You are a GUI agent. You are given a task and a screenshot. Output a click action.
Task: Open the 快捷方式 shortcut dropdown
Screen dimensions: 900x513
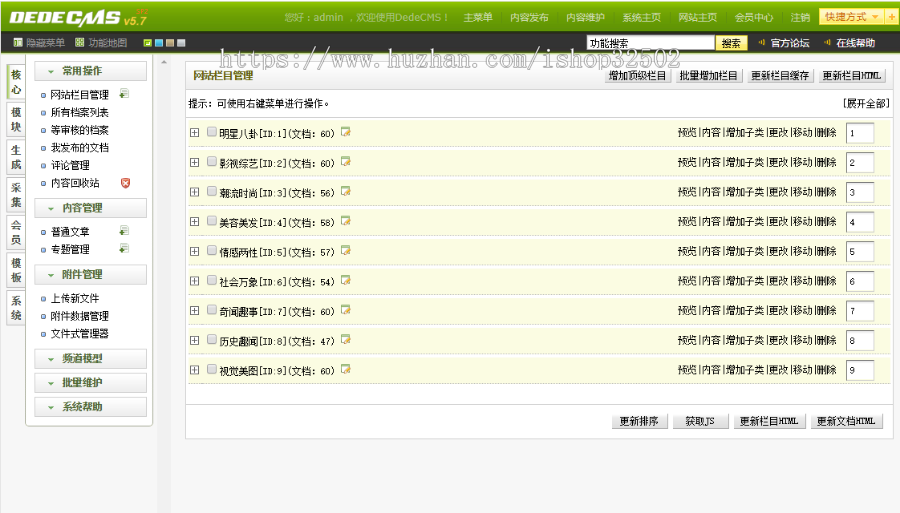[x=851, y=17]
